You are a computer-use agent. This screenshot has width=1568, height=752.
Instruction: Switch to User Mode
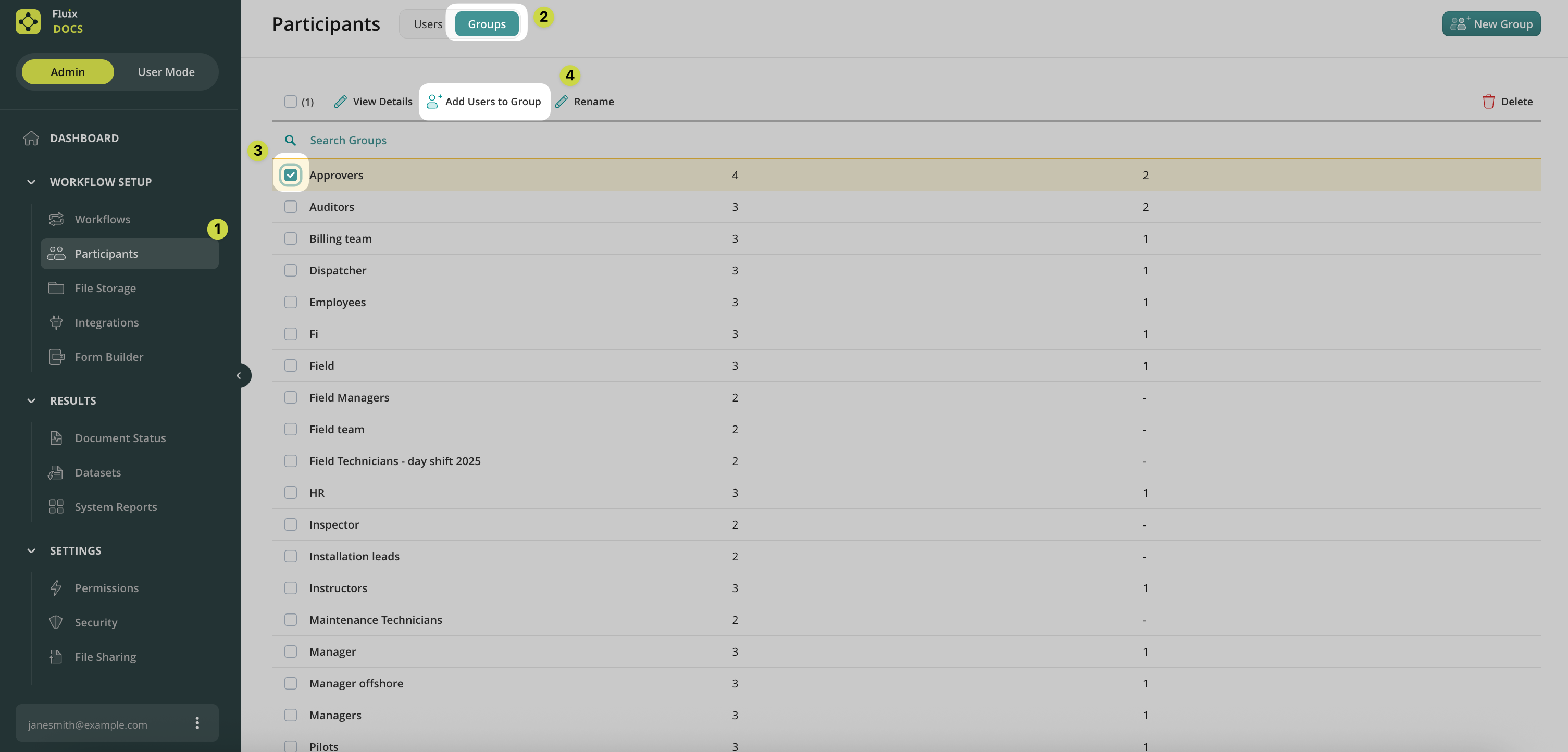tap(166, 72)
